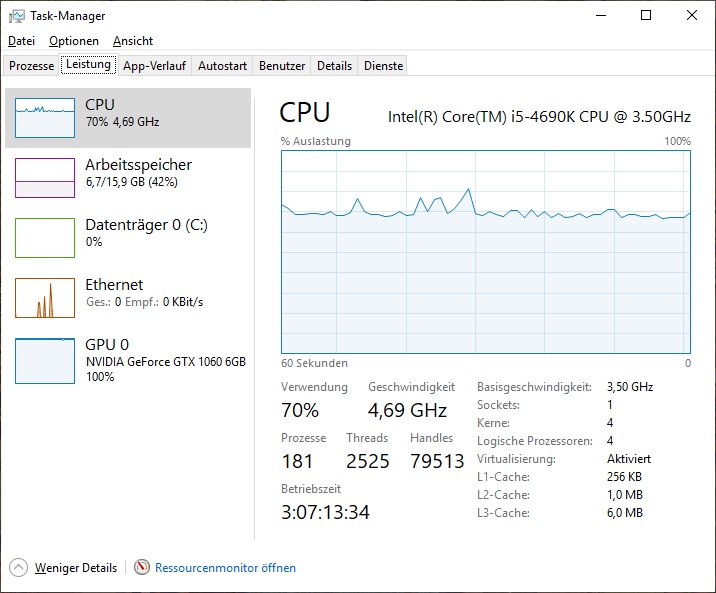The height and width of the screenshot is (593, 716).
Task: Click the Weniger Details label
Action: tap(76, 568)
